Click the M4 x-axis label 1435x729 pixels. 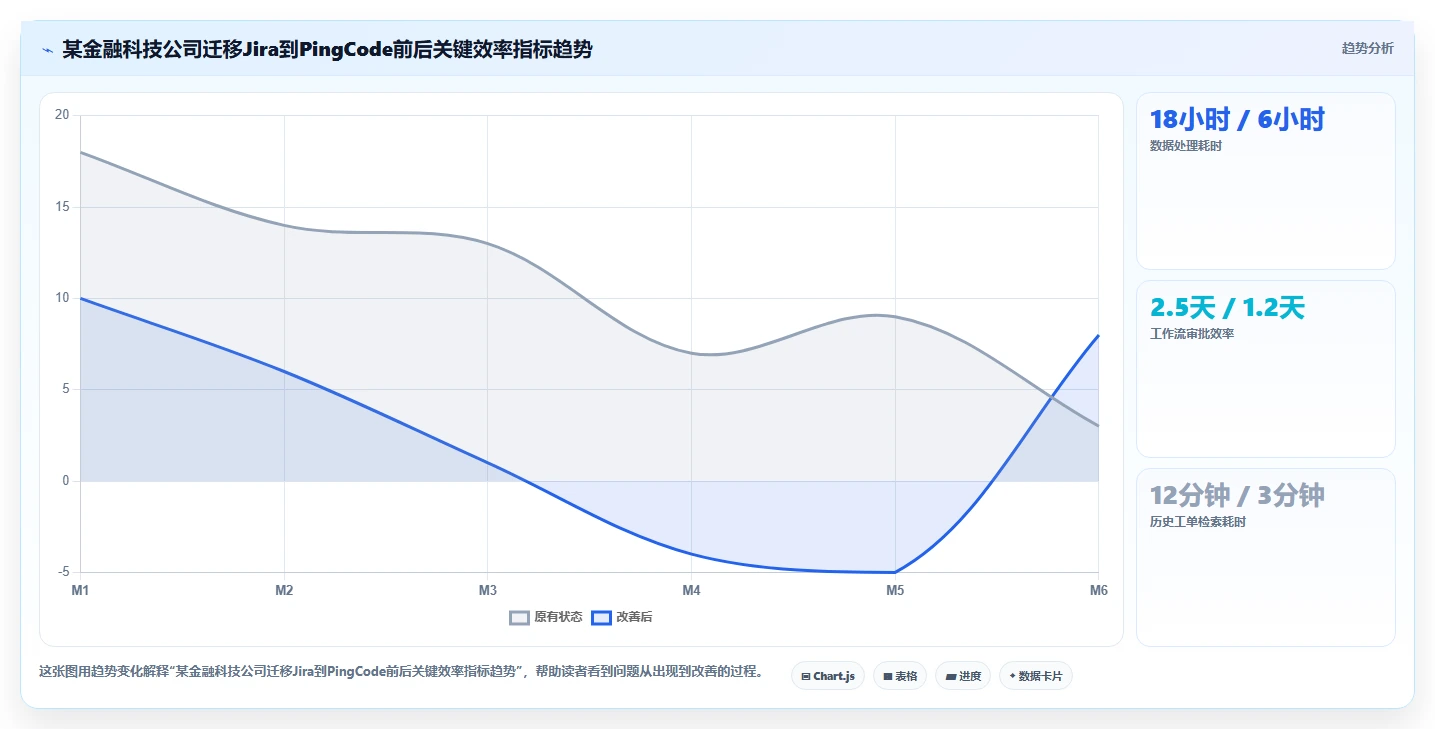click(691, 590)
